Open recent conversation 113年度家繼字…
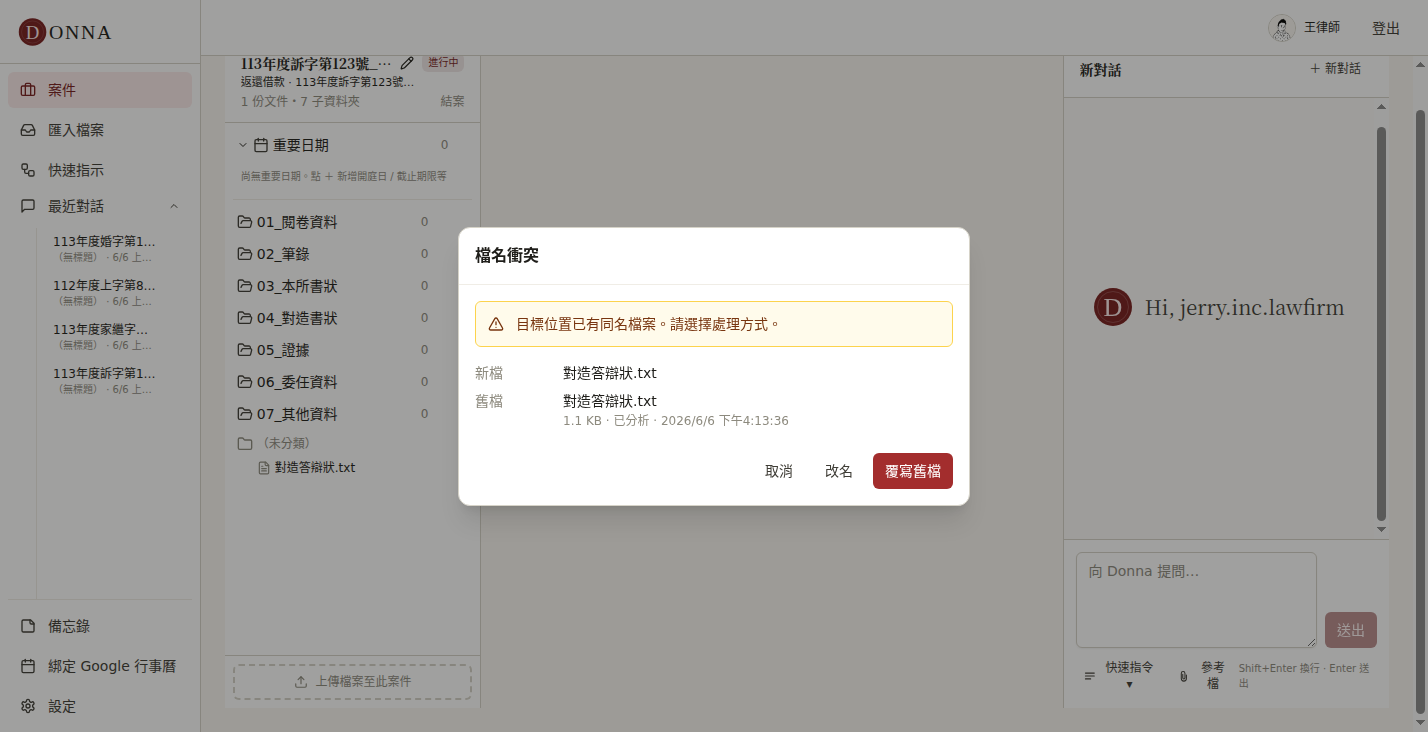The width and height of the screenshot is (1428, 732). (x=104, y=337)
